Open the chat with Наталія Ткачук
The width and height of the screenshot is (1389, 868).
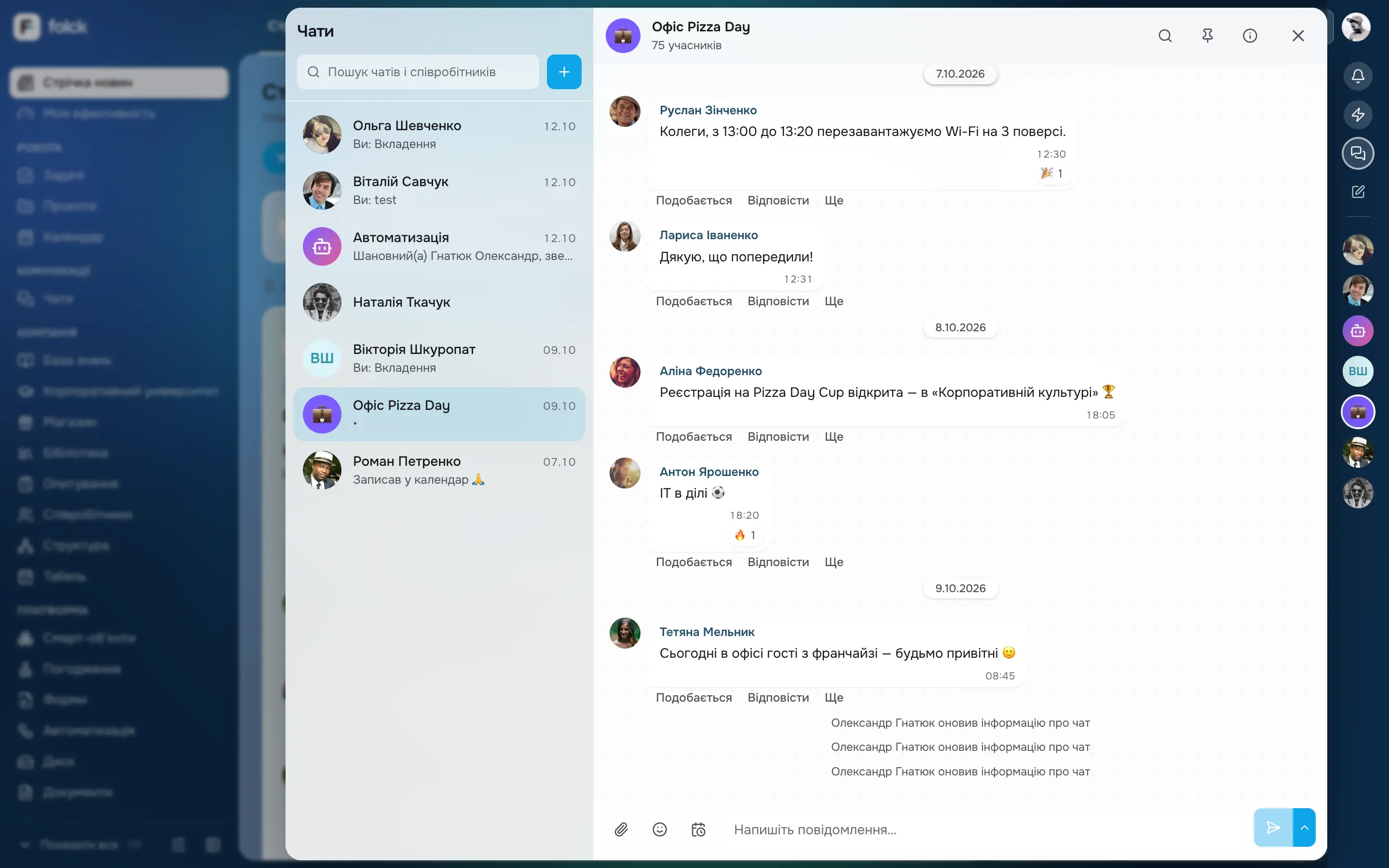(x=439, y=302)
